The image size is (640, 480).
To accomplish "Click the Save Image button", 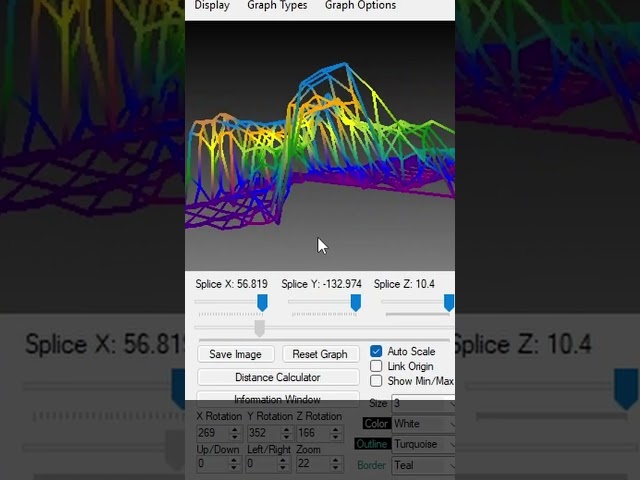I will click(x=236, y=354).
